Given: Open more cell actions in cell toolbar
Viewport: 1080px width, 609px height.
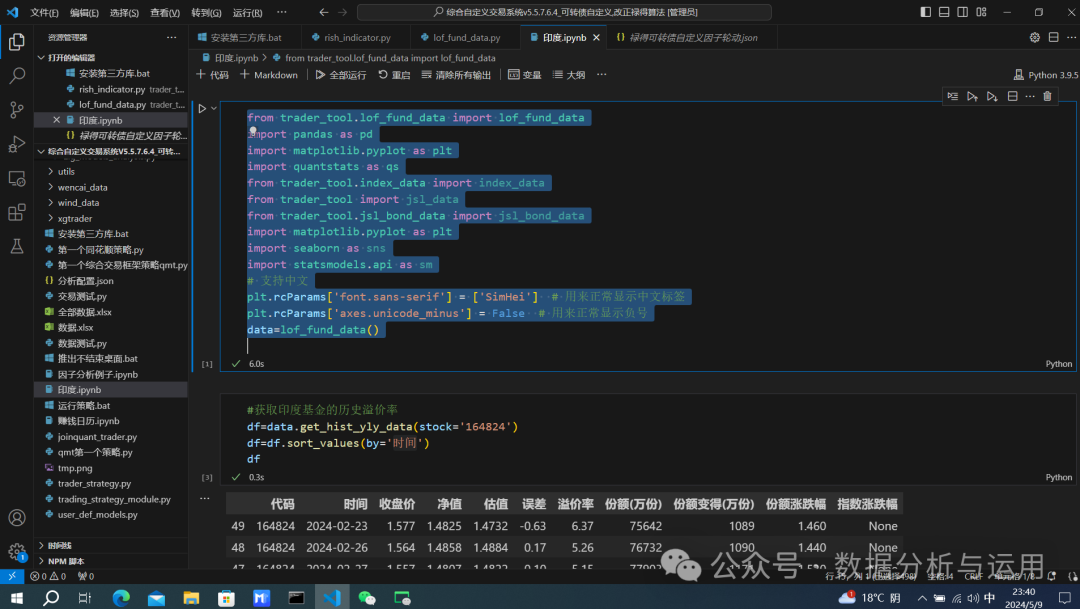Looking at the screenshot, I should pyautogui.click(x=1030, y=96).
